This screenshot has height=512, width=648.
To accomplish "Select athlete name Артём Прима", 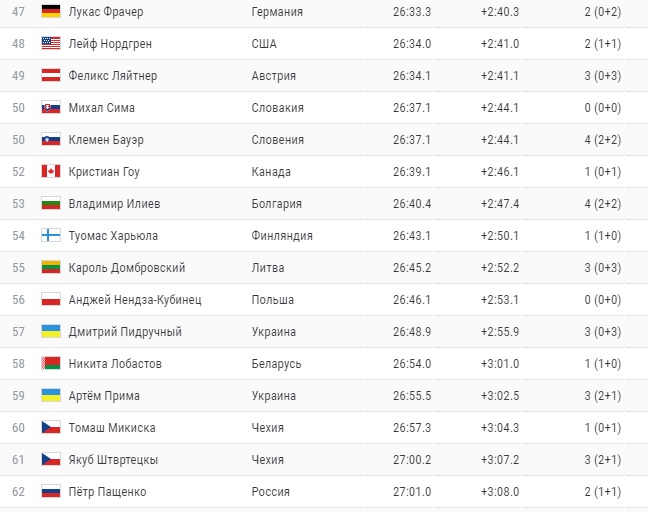I will (x=104, y=396).
